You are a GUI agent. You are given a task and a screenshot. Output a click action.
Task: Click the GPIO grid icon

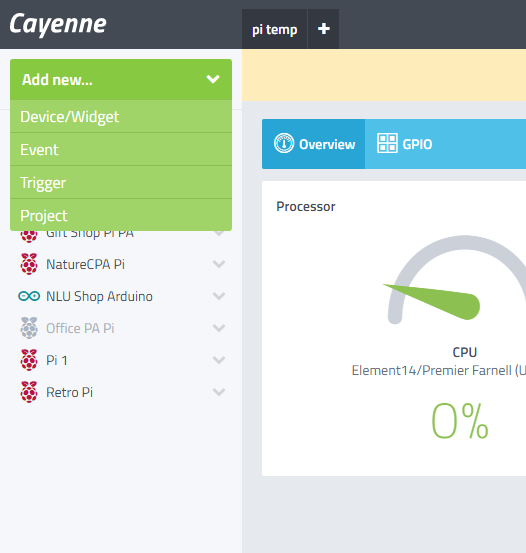coord(387,143)
